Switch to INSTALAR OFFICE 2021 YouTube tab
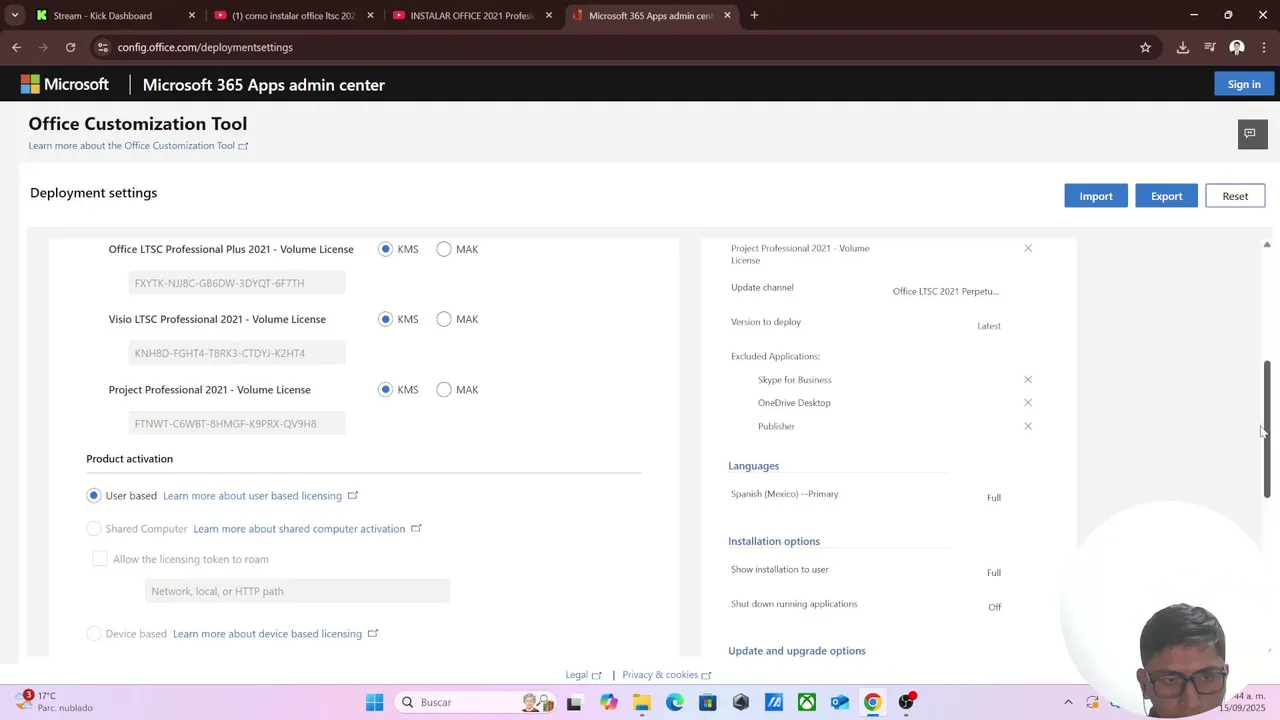The height and width of the screenshot is (720, 1280). tap(470, 15)
